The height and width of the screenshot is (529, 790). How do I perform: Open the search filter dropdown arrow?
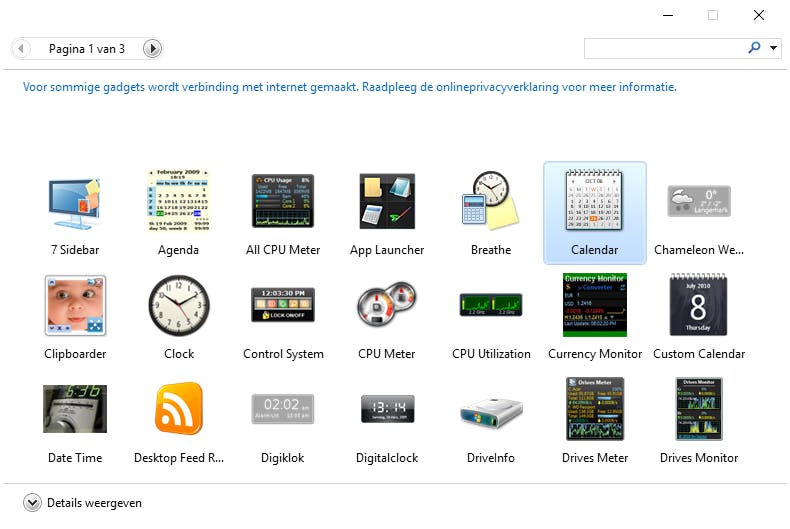click(773, 48)
